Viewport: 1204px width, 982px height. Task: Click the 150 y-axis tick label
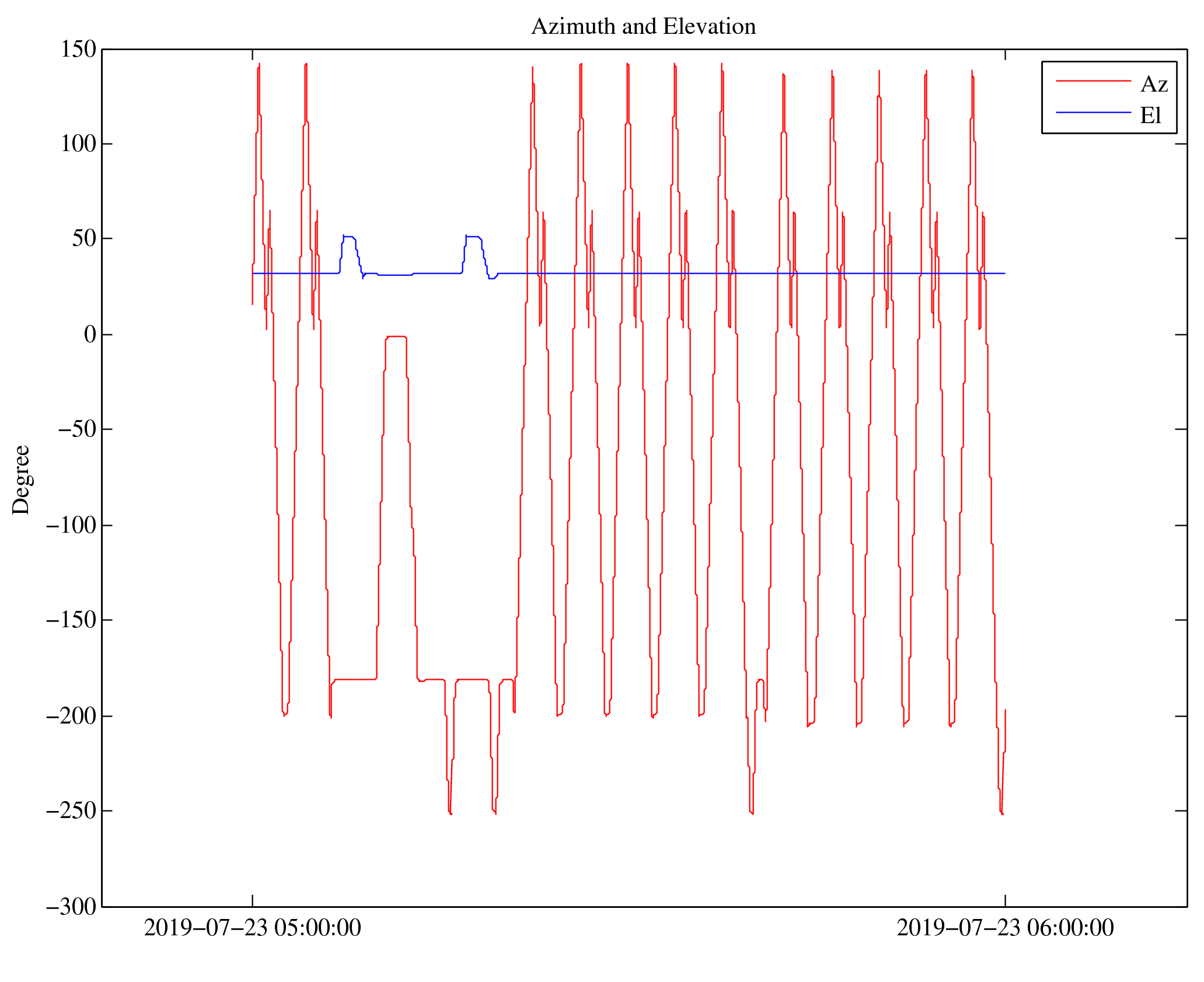pos(78,50)
